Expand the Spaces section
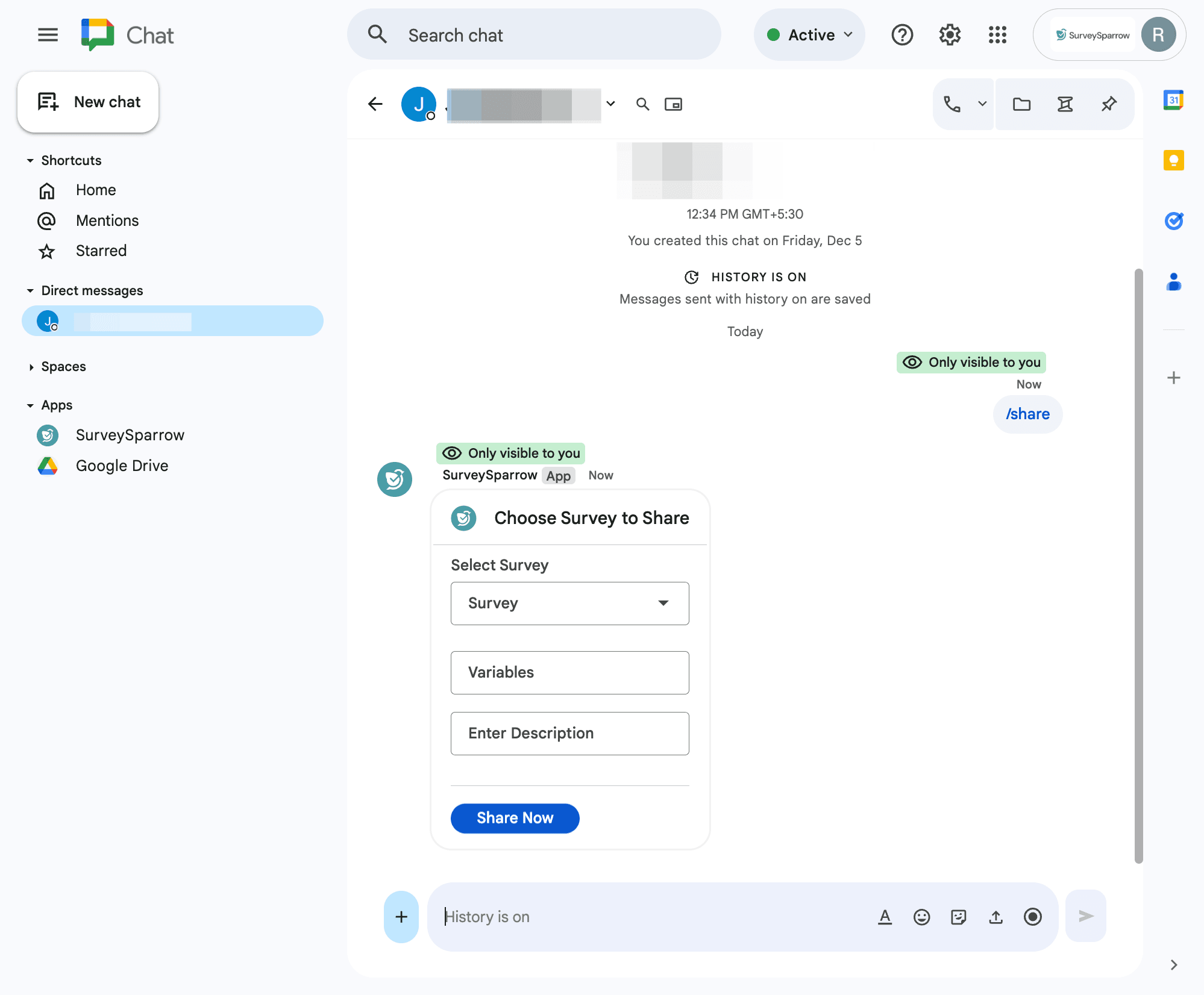1204x995 pixels. [x=31, y=366]
